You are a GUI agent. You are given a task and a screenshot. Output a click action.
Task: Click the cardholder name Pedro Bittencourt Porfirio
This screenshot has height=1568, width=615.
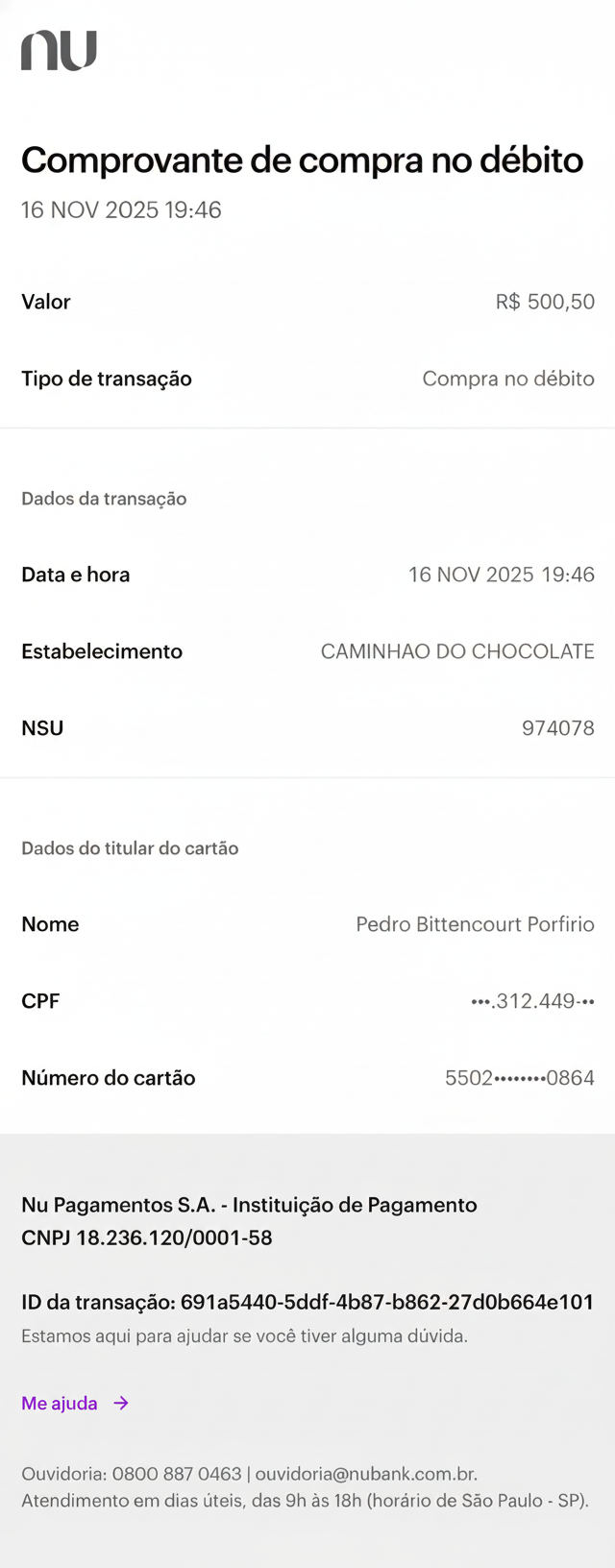click(x=475, y=924)
